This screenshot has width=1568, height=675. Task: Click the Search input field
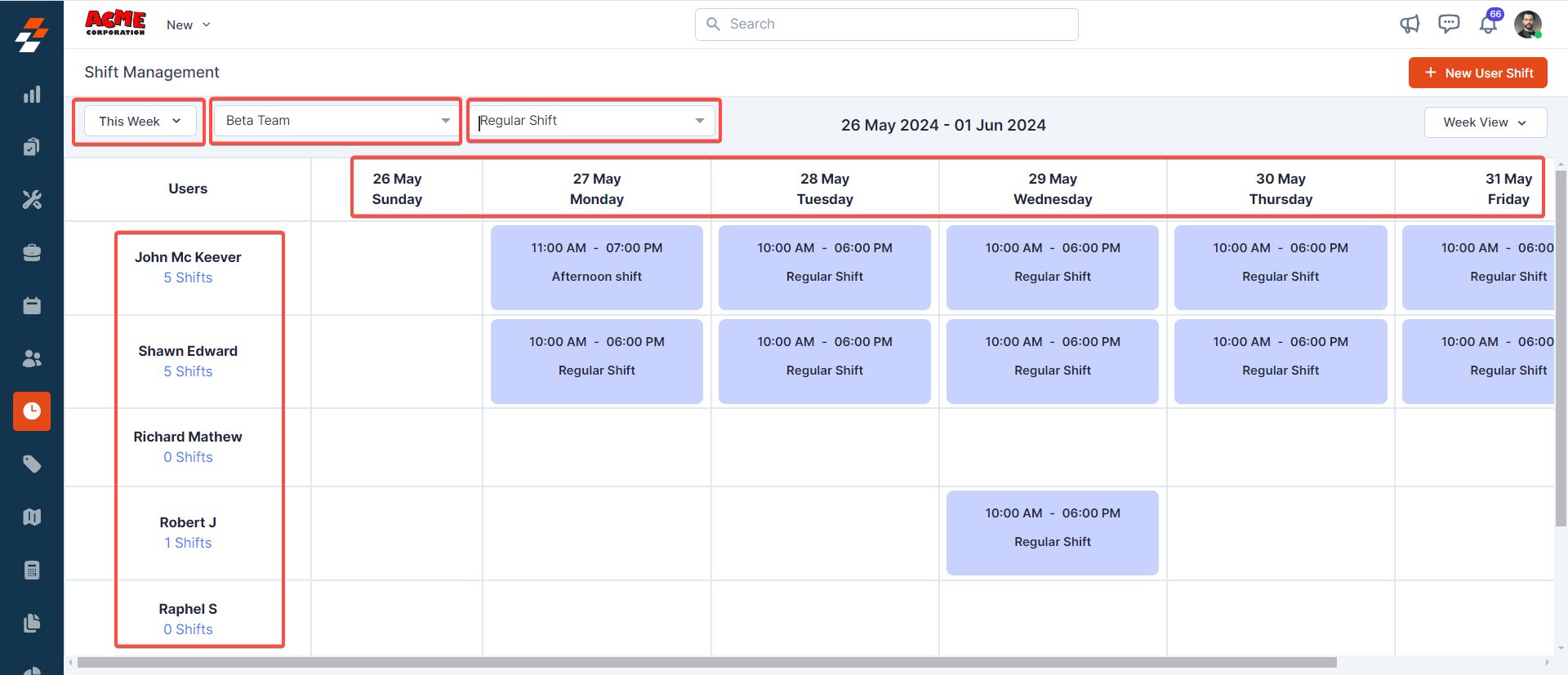point(886,24)
